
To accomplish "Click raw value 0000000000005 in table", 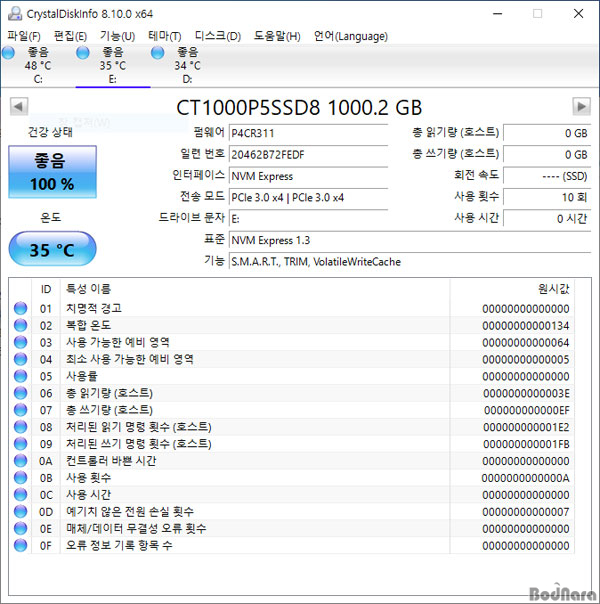I will 526,359.
